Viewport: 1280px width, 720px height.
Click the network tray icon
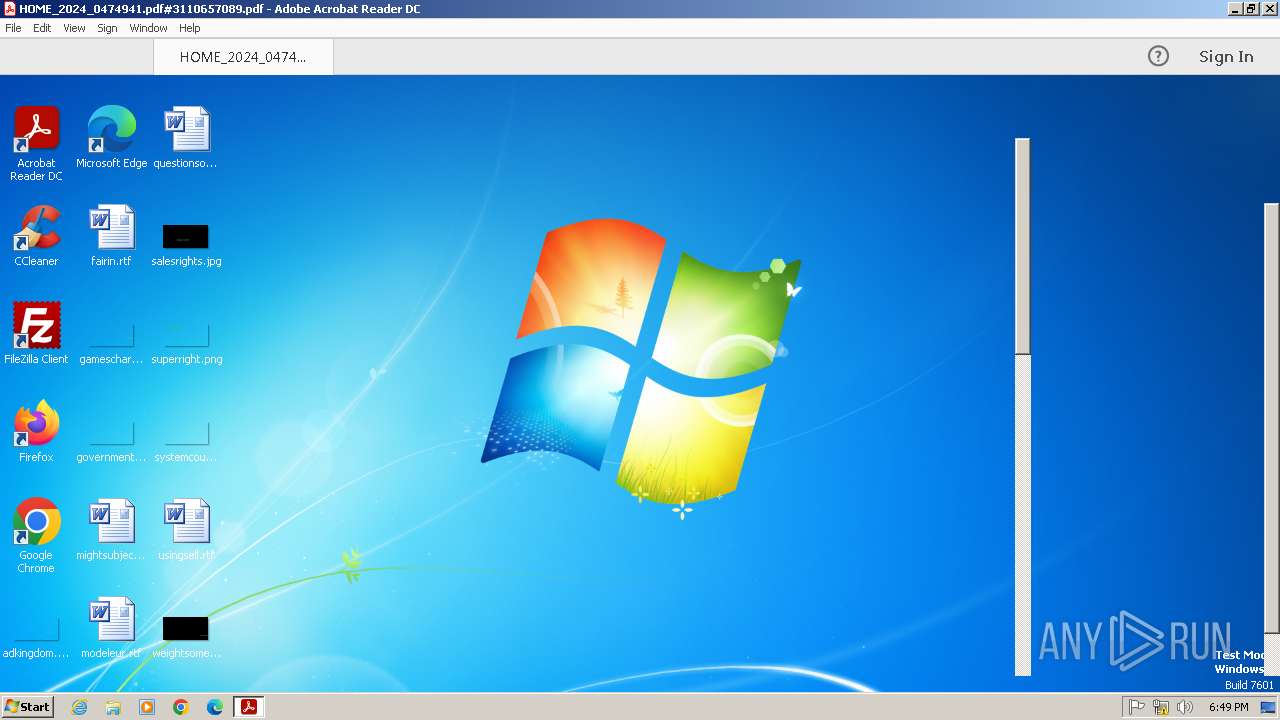[1161, 707]
